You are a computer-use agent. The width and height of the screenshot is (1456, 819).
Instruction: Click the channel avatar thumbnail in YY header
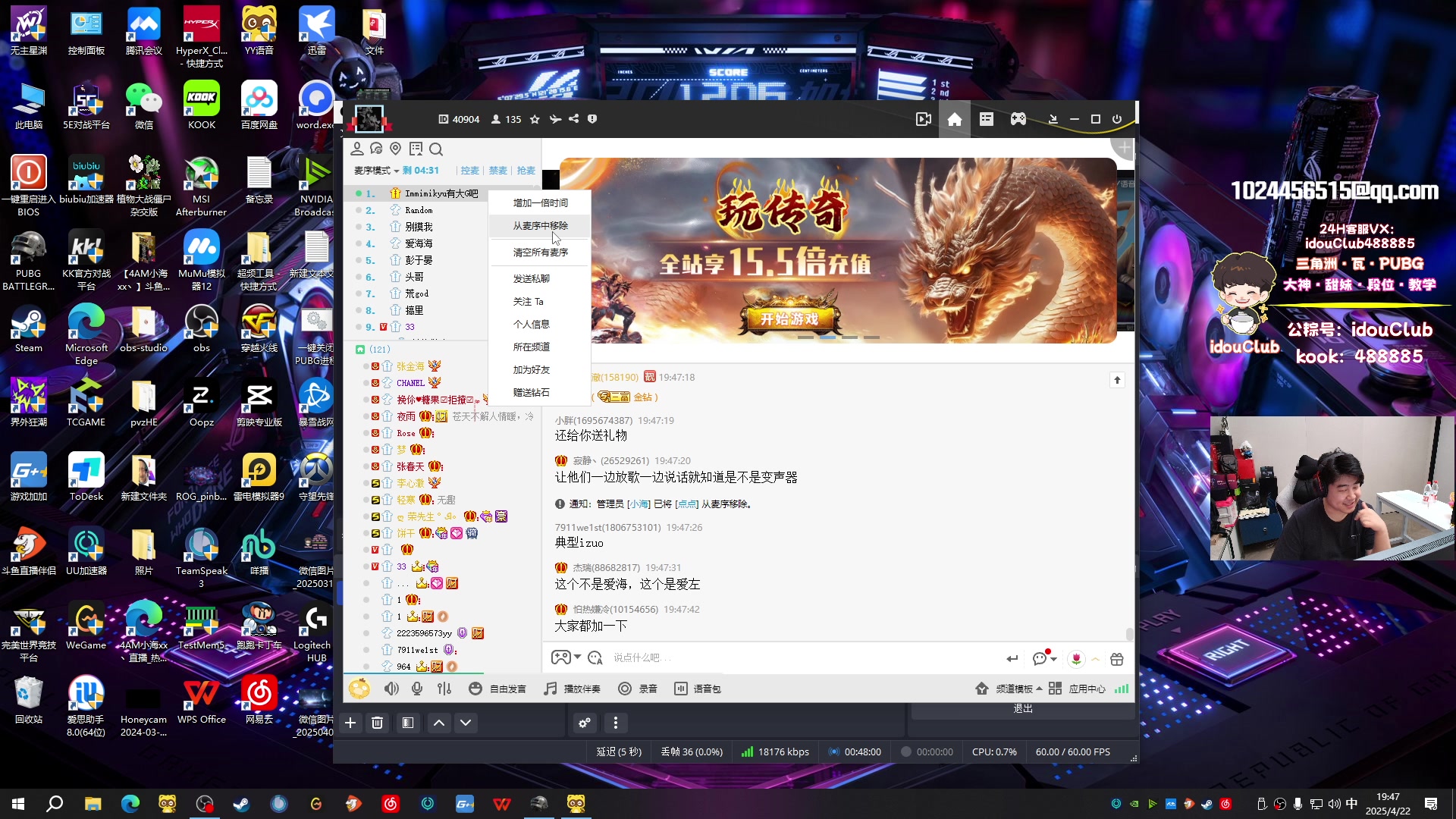(369, 119)
